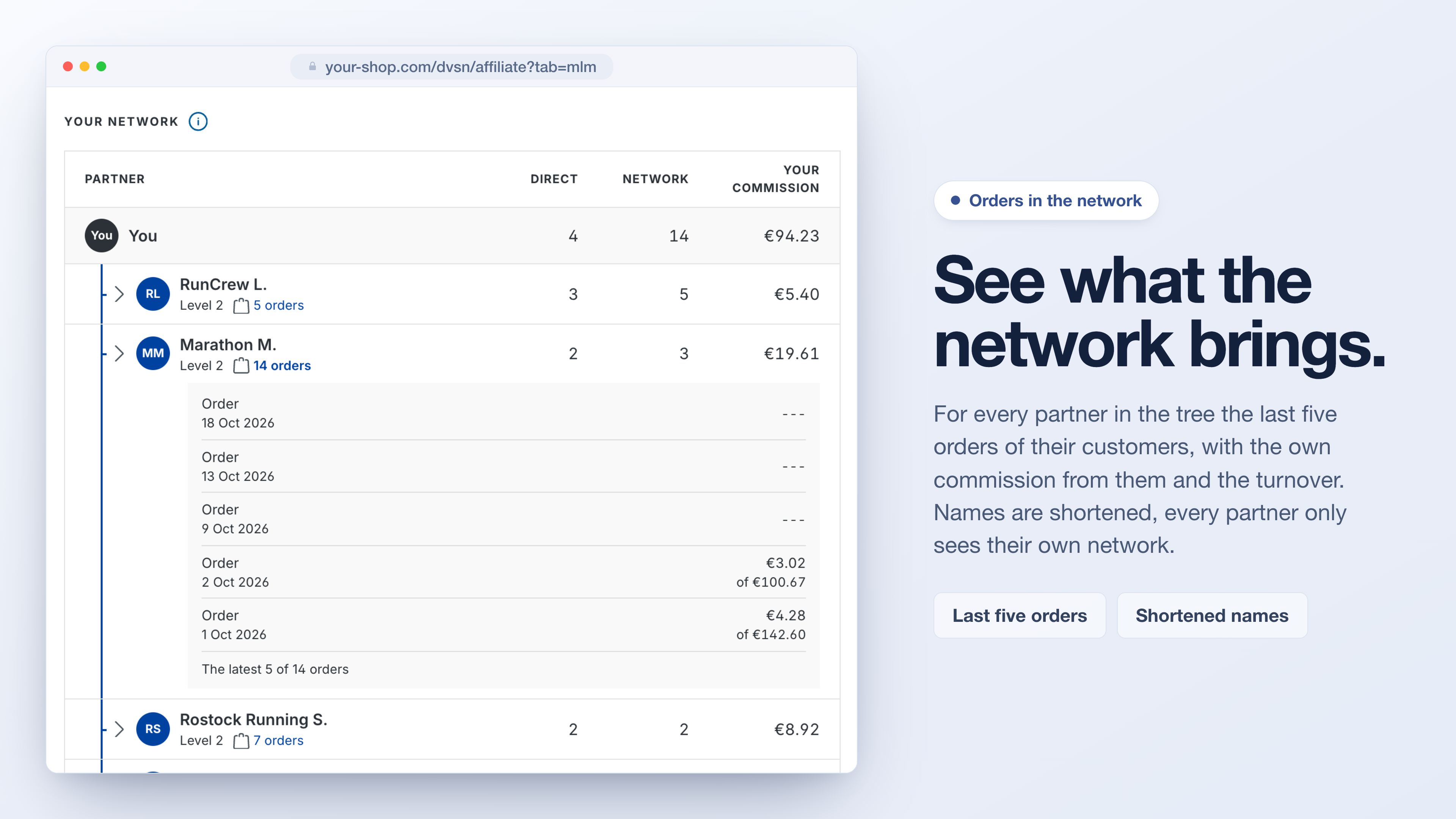Click the name label You in first row
The height and width of the screenshot is (819, 1456).
tap(143, 236)
